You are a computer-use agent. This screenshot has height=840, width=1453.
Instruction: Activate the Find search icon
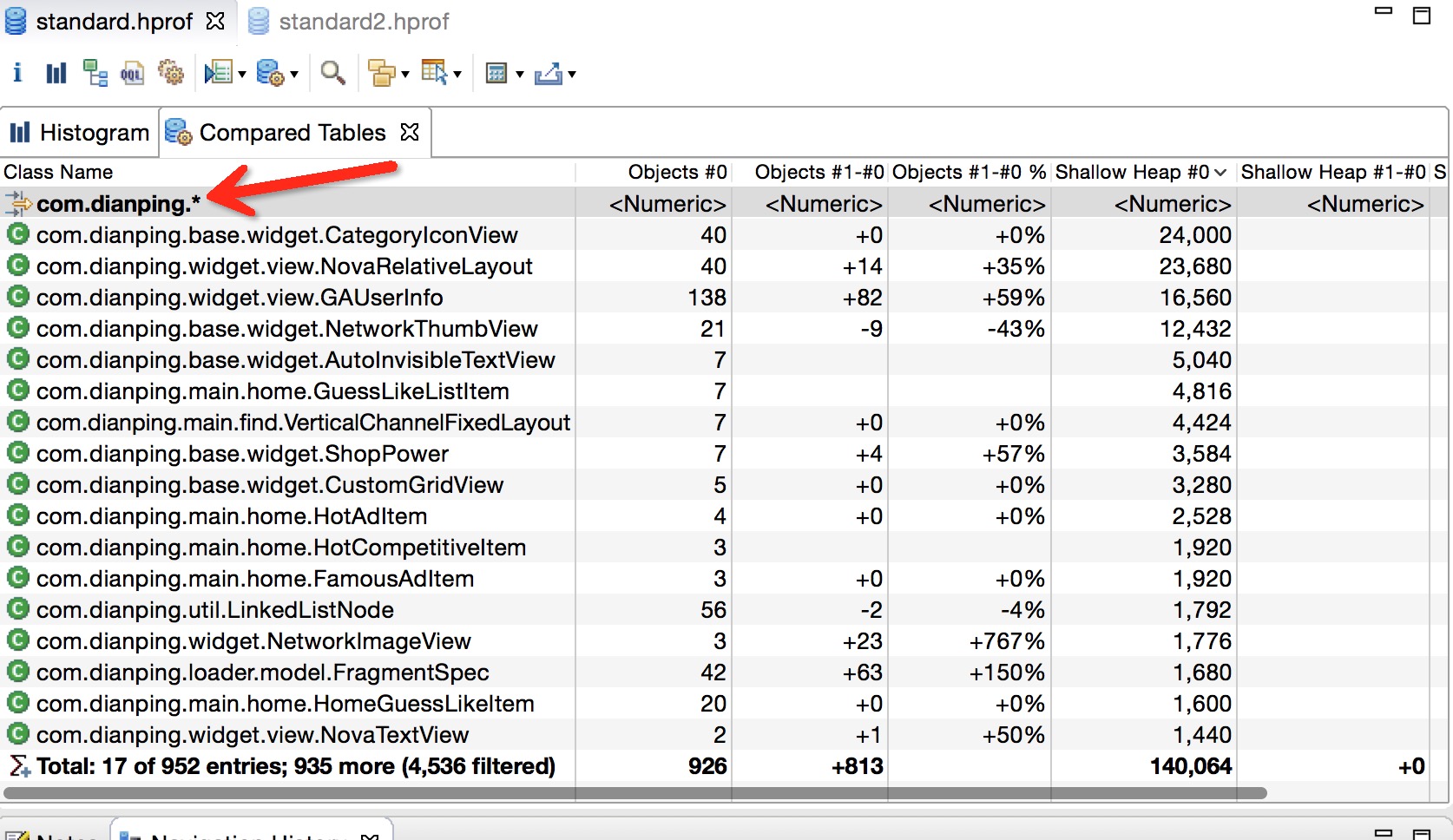331,73
